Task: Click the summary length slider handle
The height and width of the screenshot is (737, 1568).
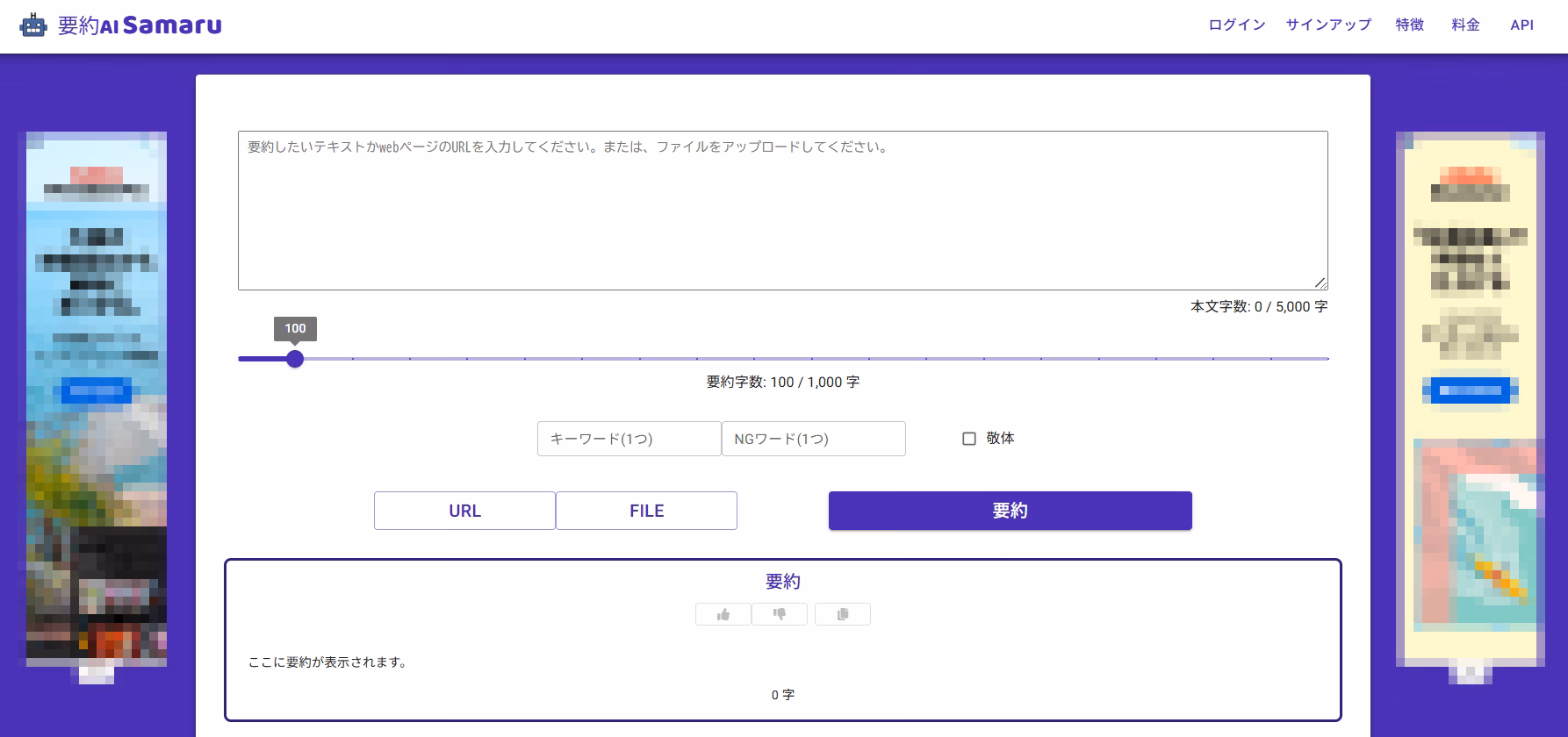Action: tap(295, 359)
